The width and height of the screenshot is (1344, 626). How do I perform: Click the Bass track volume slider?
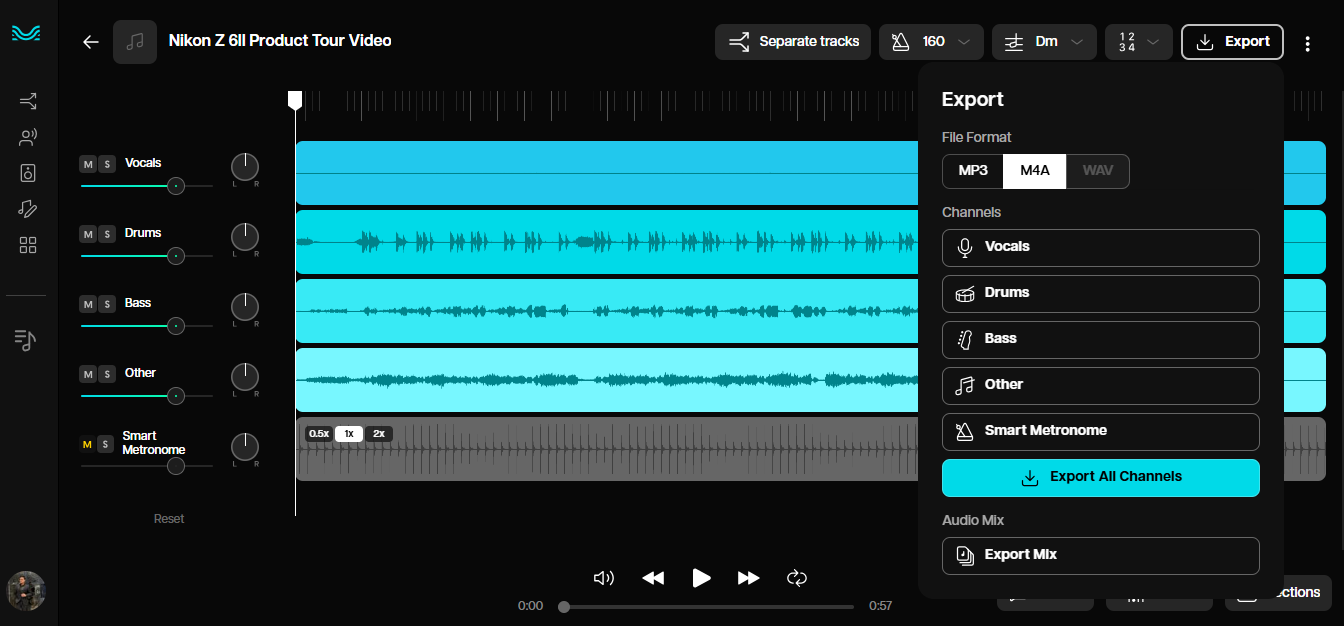coord(176,326)
